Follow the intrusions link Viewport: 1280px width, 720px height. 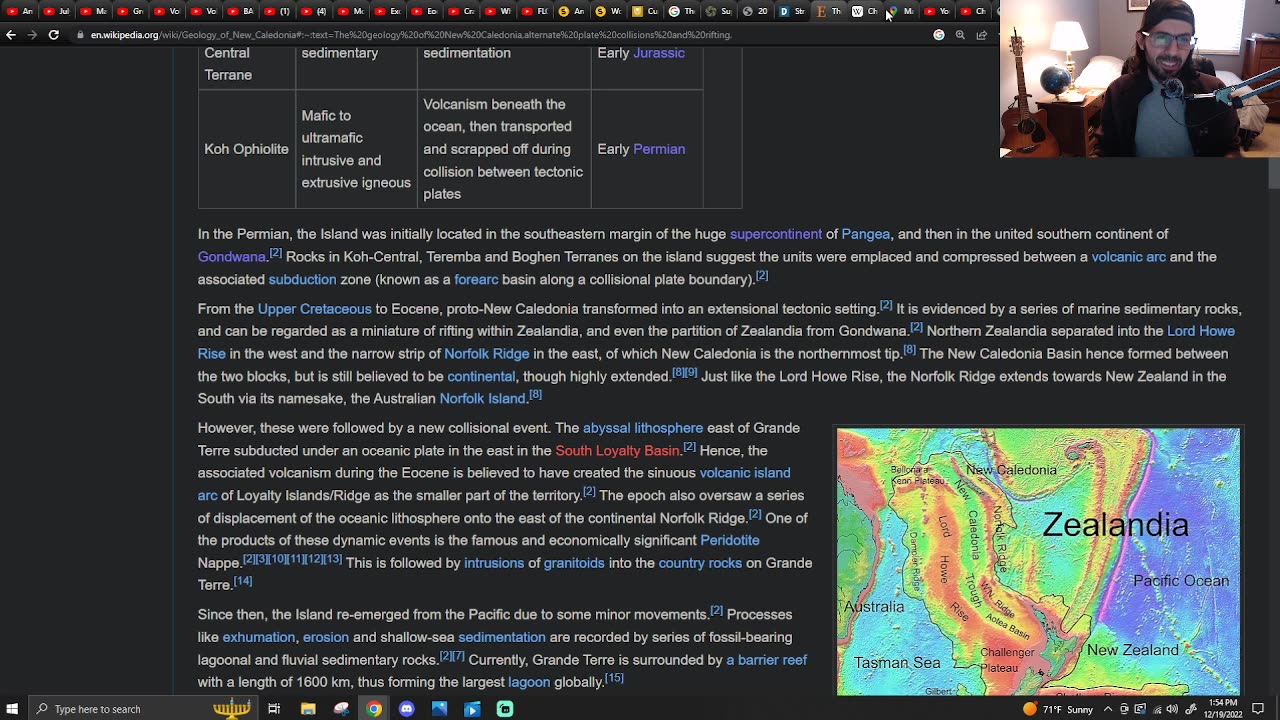pyautogui.click(x=493, y=563)
